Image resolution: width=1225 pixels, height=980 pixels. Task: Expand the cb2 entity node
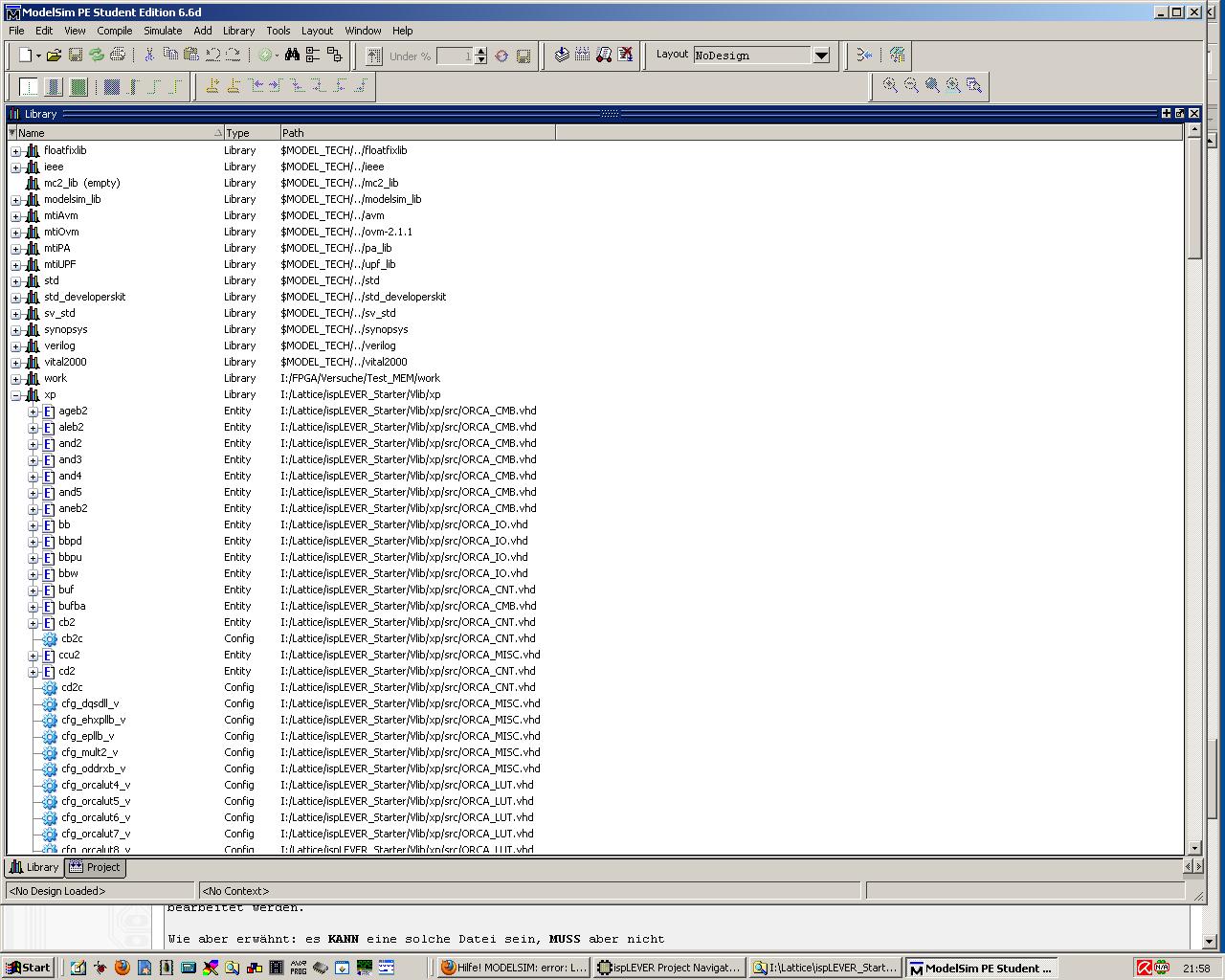pos(33,623)
